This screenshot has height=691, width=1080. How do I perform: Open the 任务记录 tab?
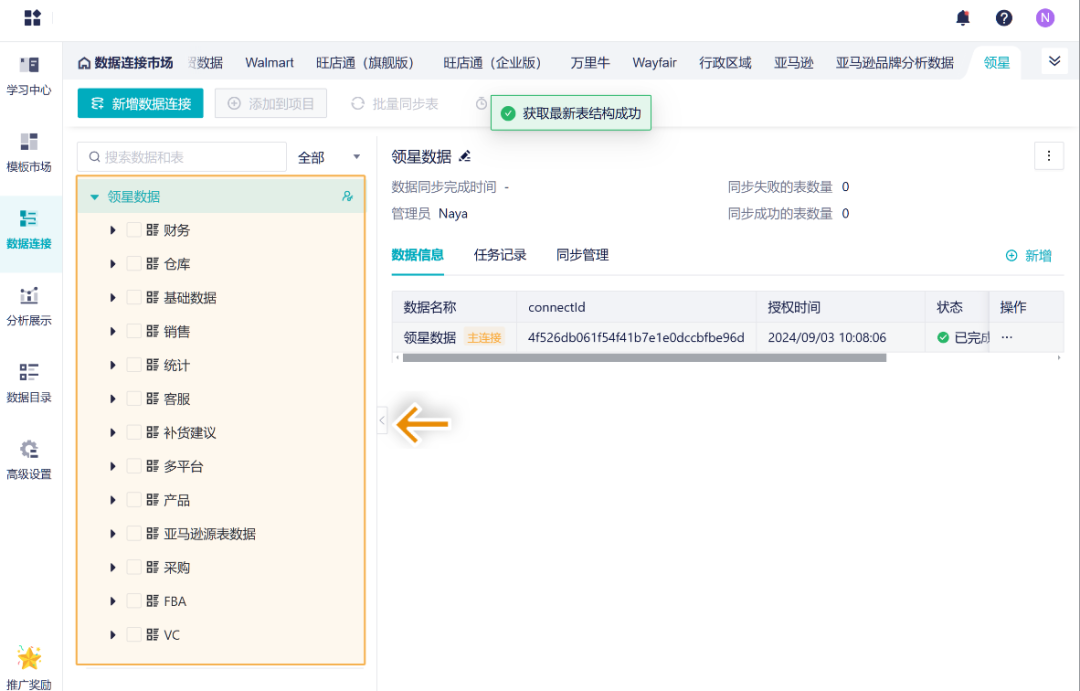(500, 255)
